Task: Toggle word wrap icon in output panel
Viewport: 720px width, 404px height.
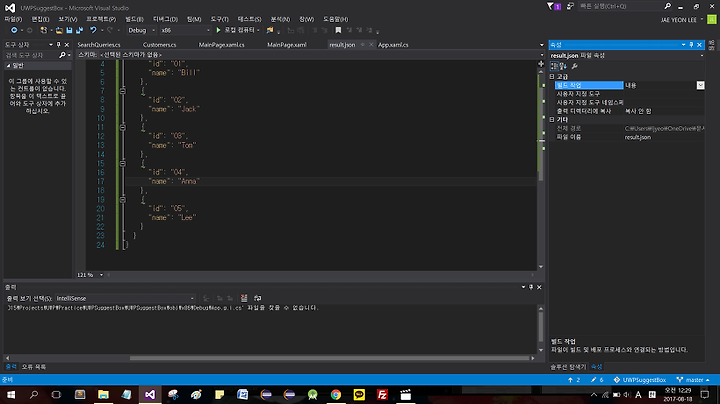Action: click(258, 298)
